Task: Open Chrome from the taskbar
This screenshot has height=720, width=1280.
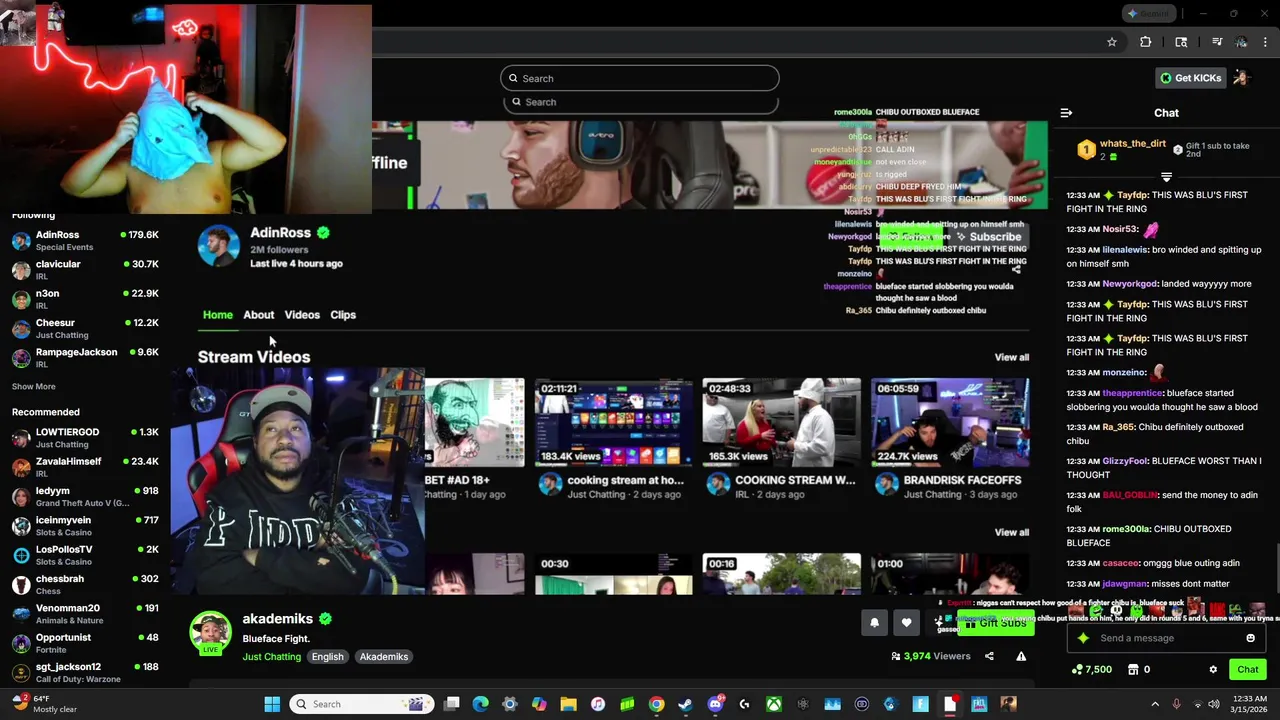Action: pos(656,704)
